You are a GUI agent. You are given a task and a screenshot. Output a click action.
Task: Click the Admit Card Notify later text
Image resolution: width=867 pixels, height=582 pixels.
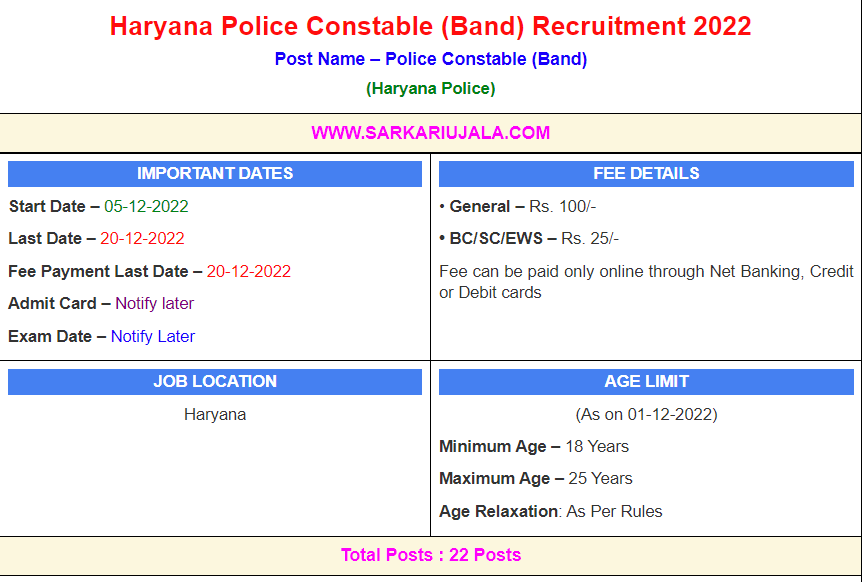pyautogui.click(x=154, y=303)
